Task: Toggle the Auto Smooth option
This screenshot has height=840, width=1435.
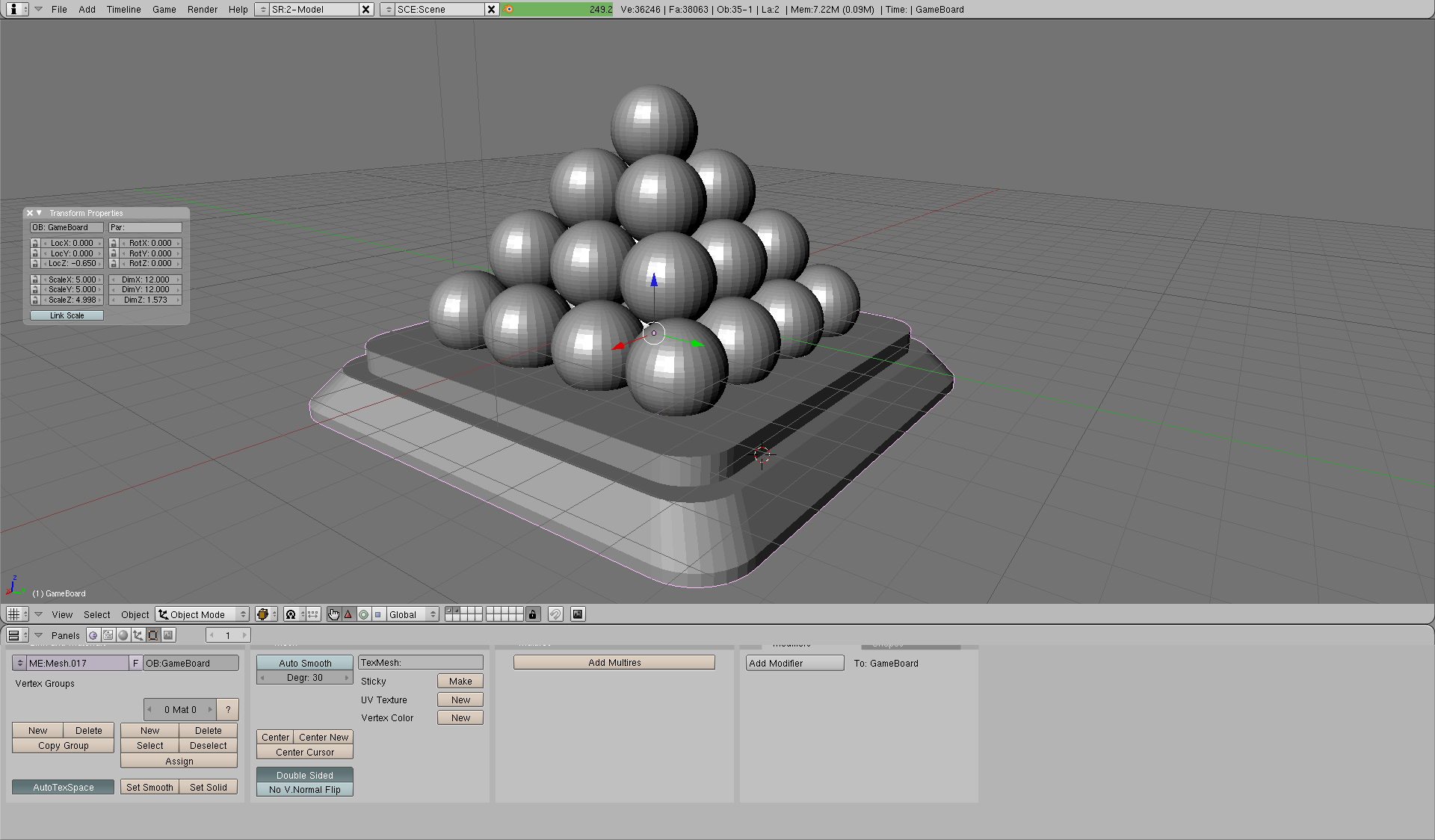Action: click(305, 663)
